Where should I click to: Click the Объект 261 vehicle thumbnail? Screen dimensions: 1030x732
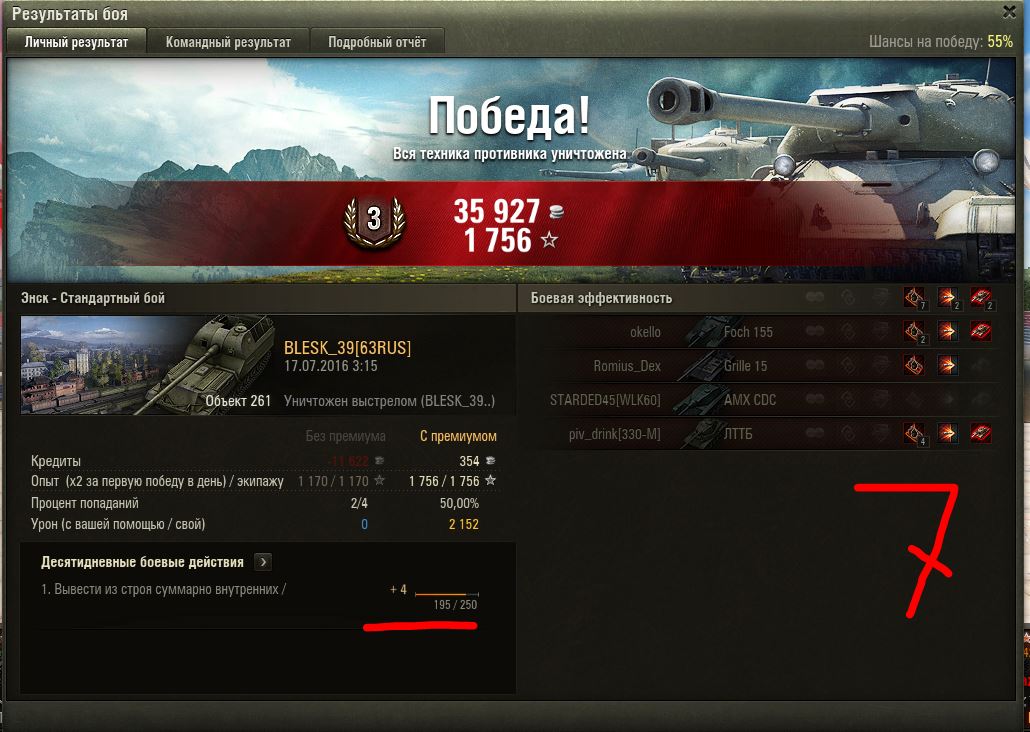pos(148,365)
